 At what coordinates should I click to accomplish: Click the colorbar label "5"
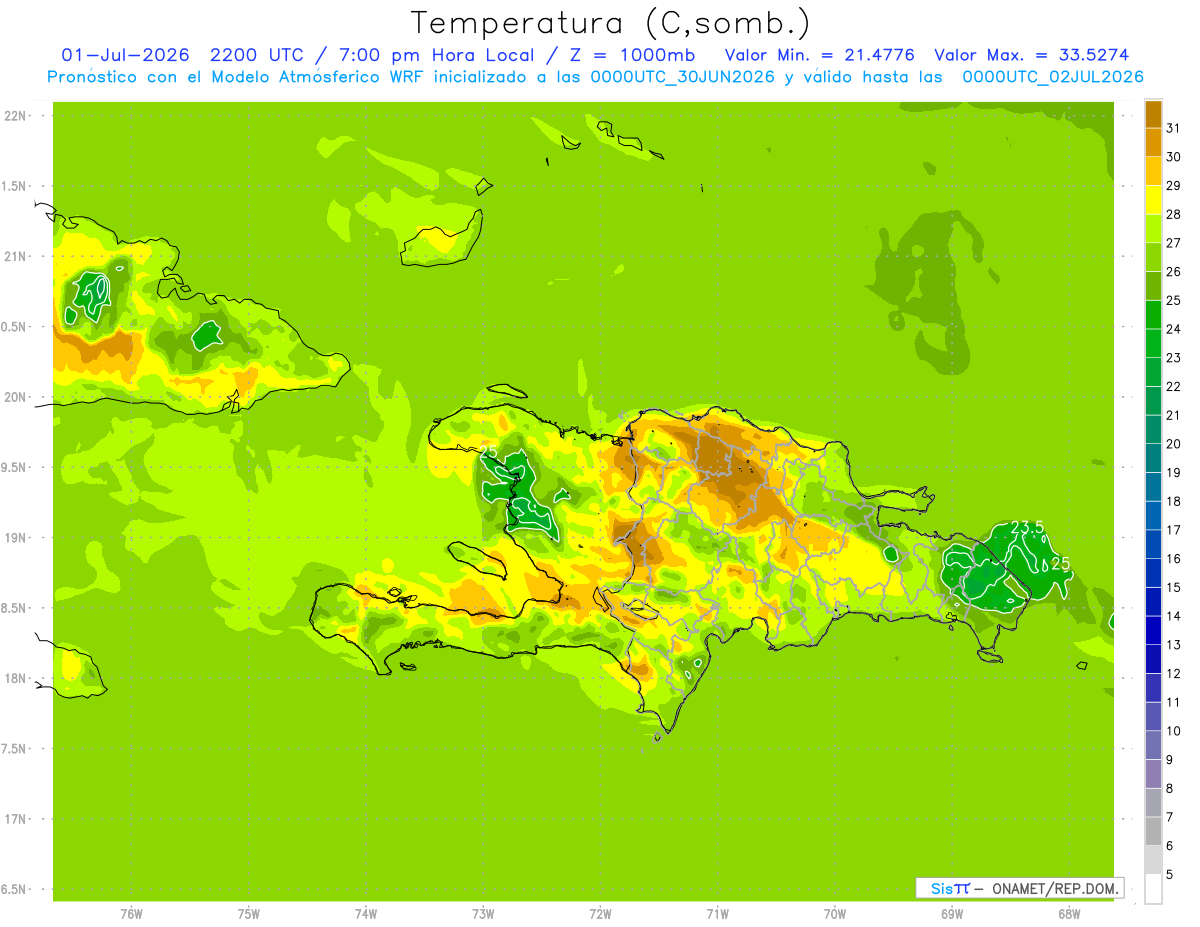(x=1170, y=874)
